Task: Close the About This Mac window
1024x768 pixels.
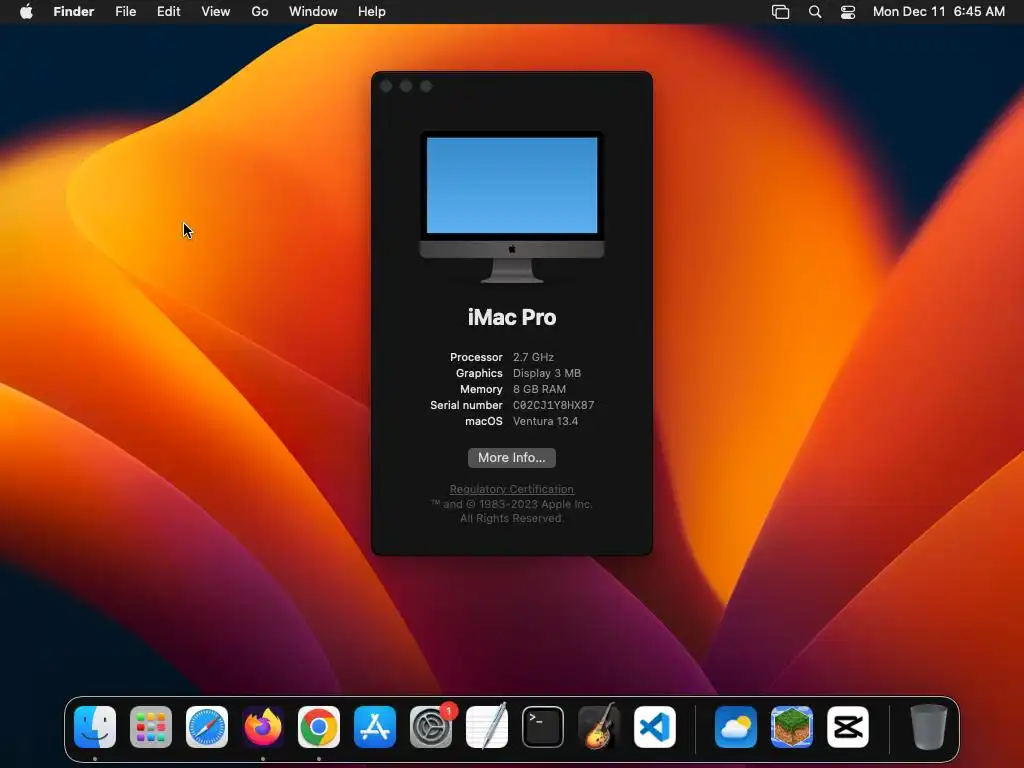Action: click(x=386, y=86)
